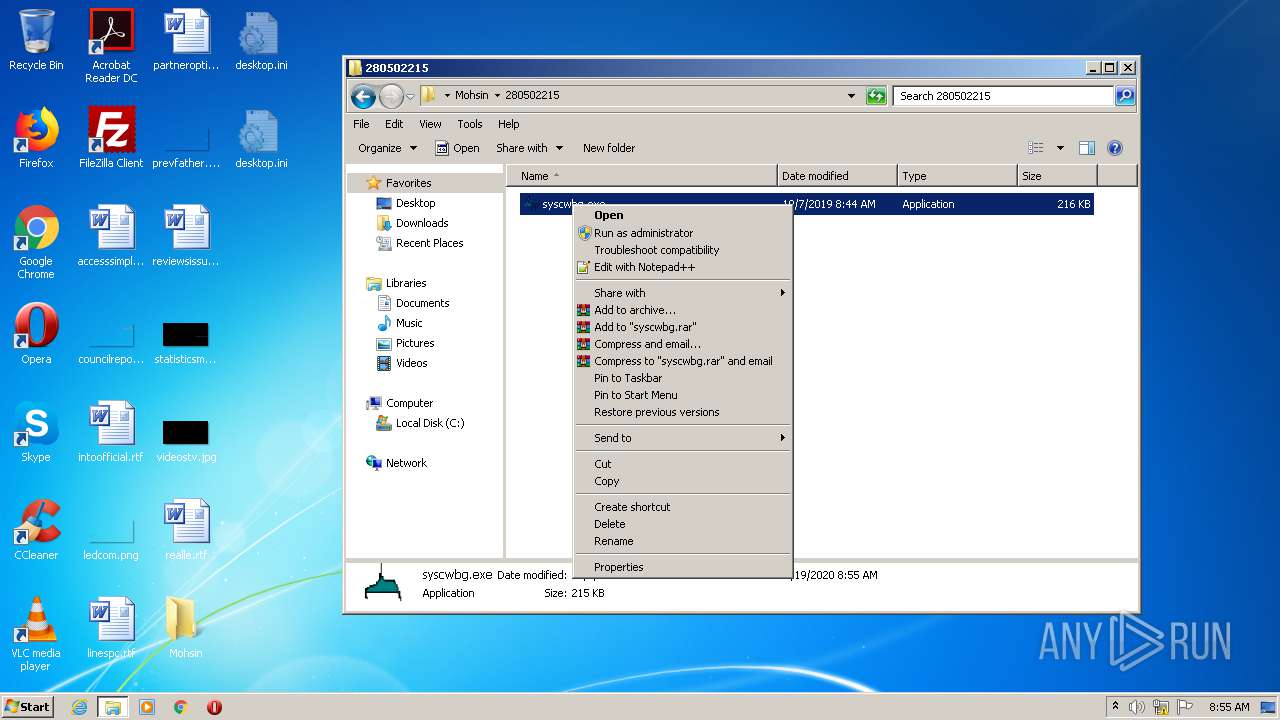Expand Share with submenu in context menu
The width and height of the screenshot is (1280, 720).
(682, 293)
